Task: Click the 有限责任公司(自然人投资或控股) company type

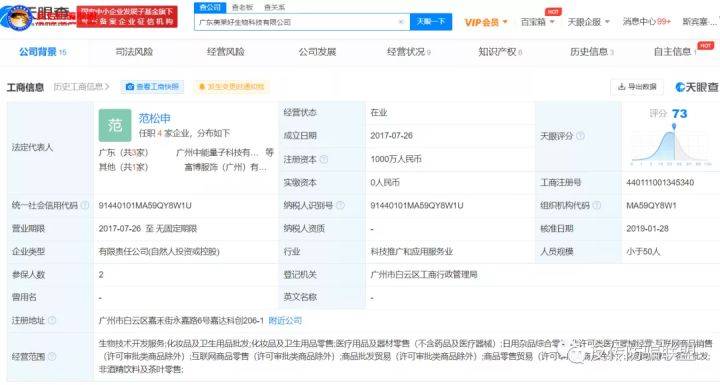Action: (x=159, y=251)
